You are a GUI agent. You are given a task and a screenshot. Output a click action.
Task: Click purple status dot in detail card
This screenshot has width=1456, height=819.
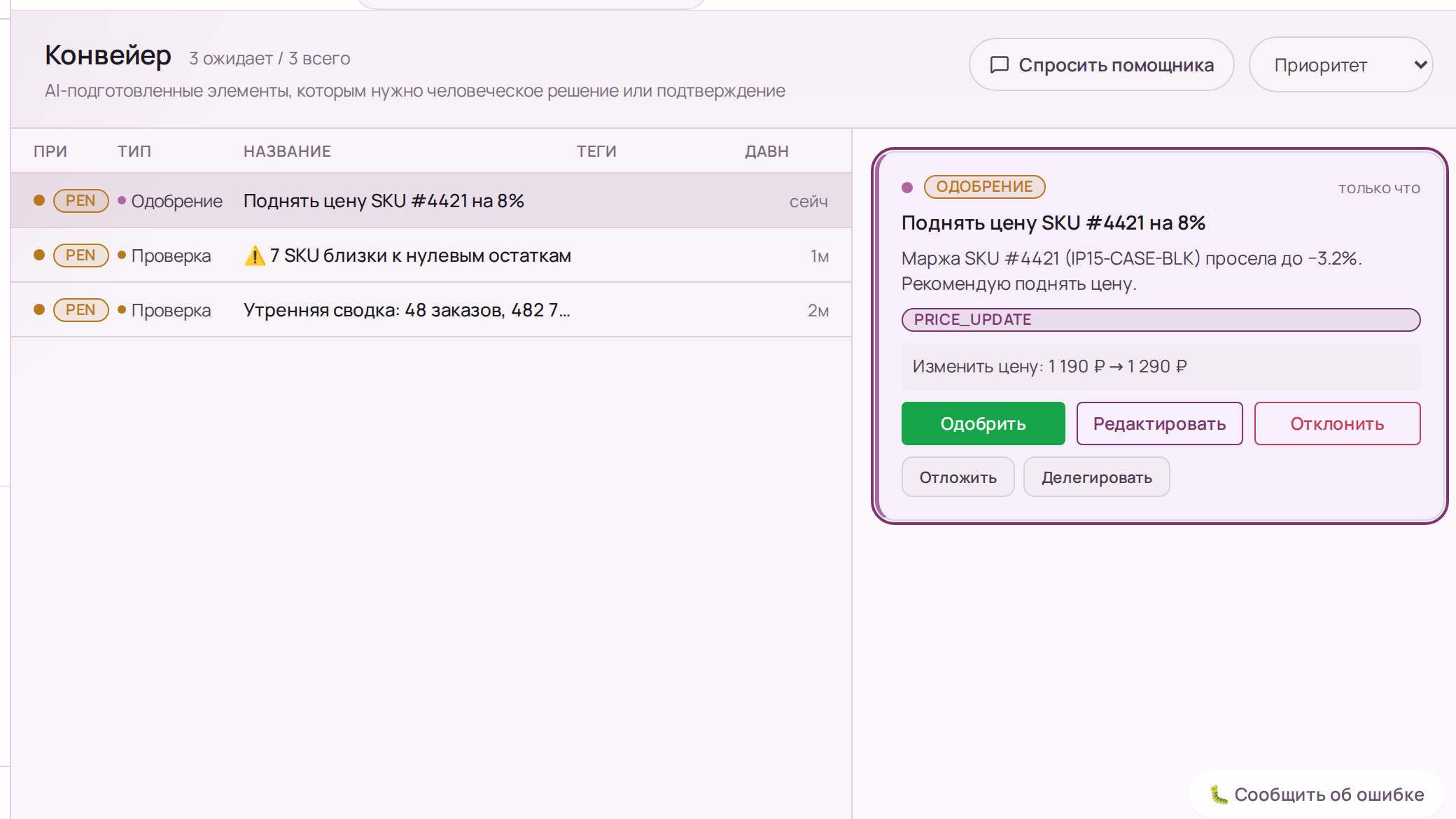coord(907,188)
